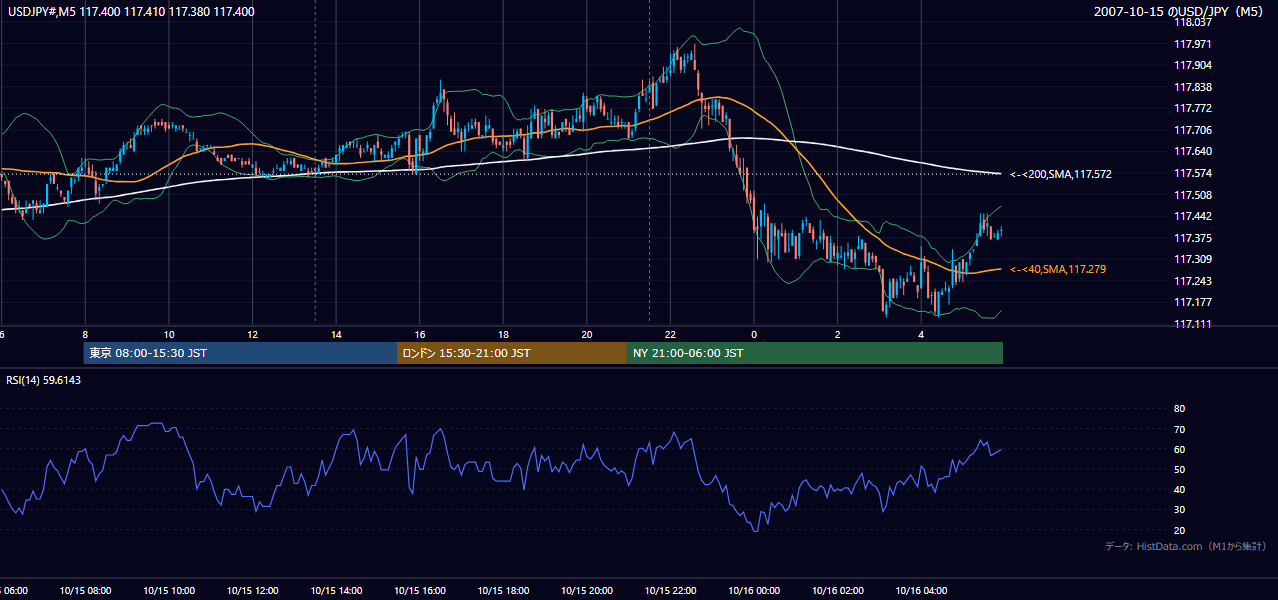Viewport: 1278px width, 600px height.
Task: Click the price axis value 117.706
Action: pyautogui.click(x=1194, y=130)
